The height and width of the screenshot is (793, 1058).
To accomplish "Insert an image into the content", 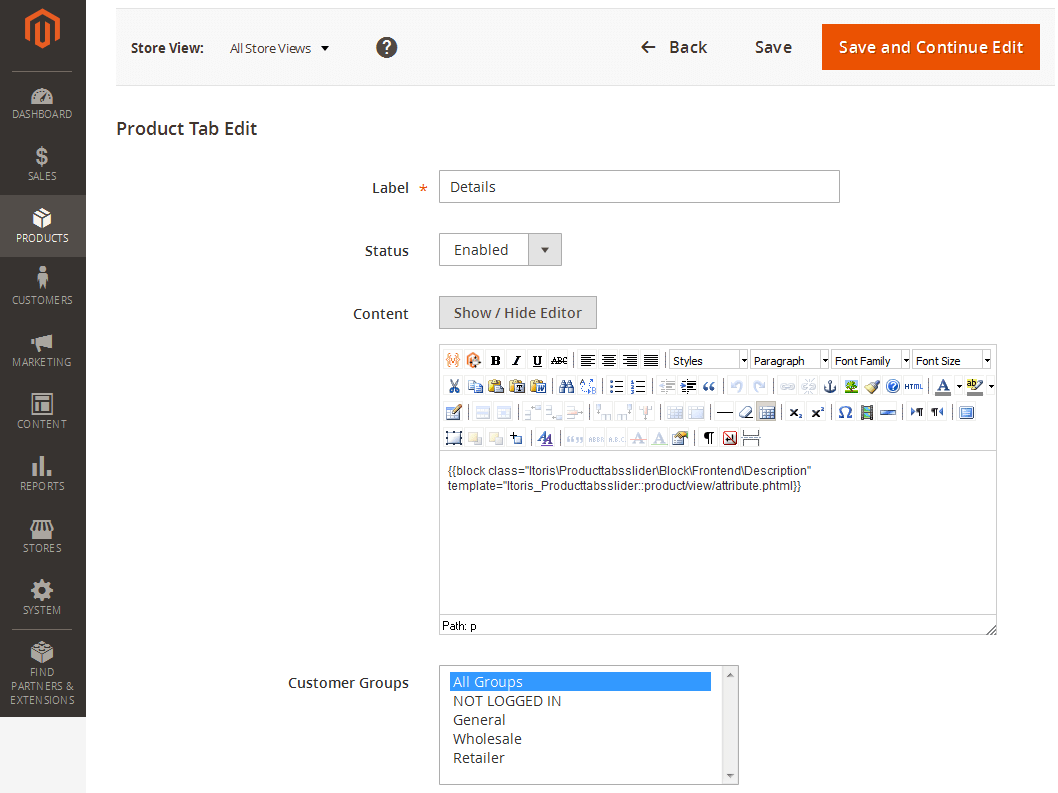I will [x=850, y=387].
